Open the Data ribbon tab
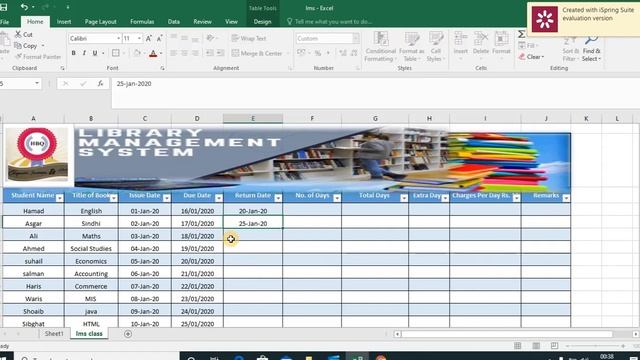The width and height of the screenshot is (640, 360). pyautogui.click(x=173, y=22)
